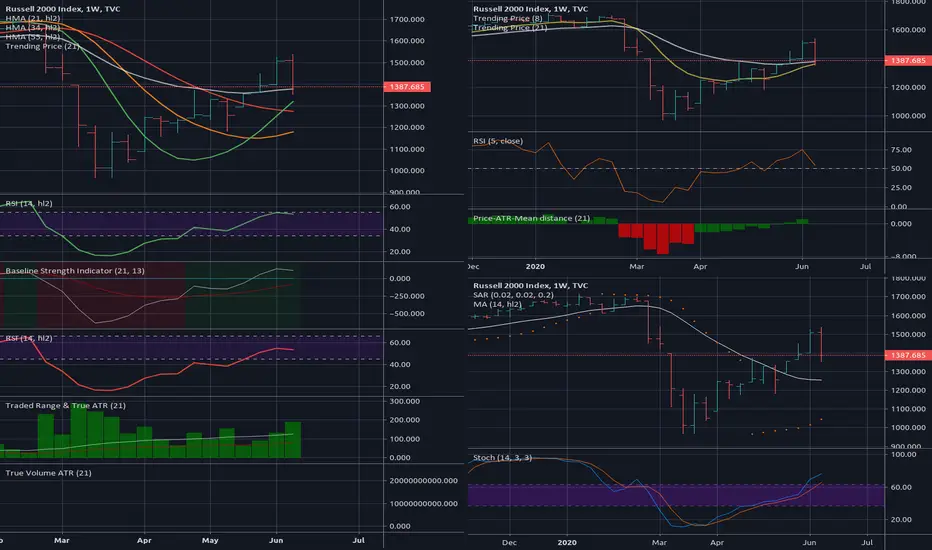Select the MA (14, hl2) legend
932x550 pixels.
pyautogui.click(x=497, y=304)
